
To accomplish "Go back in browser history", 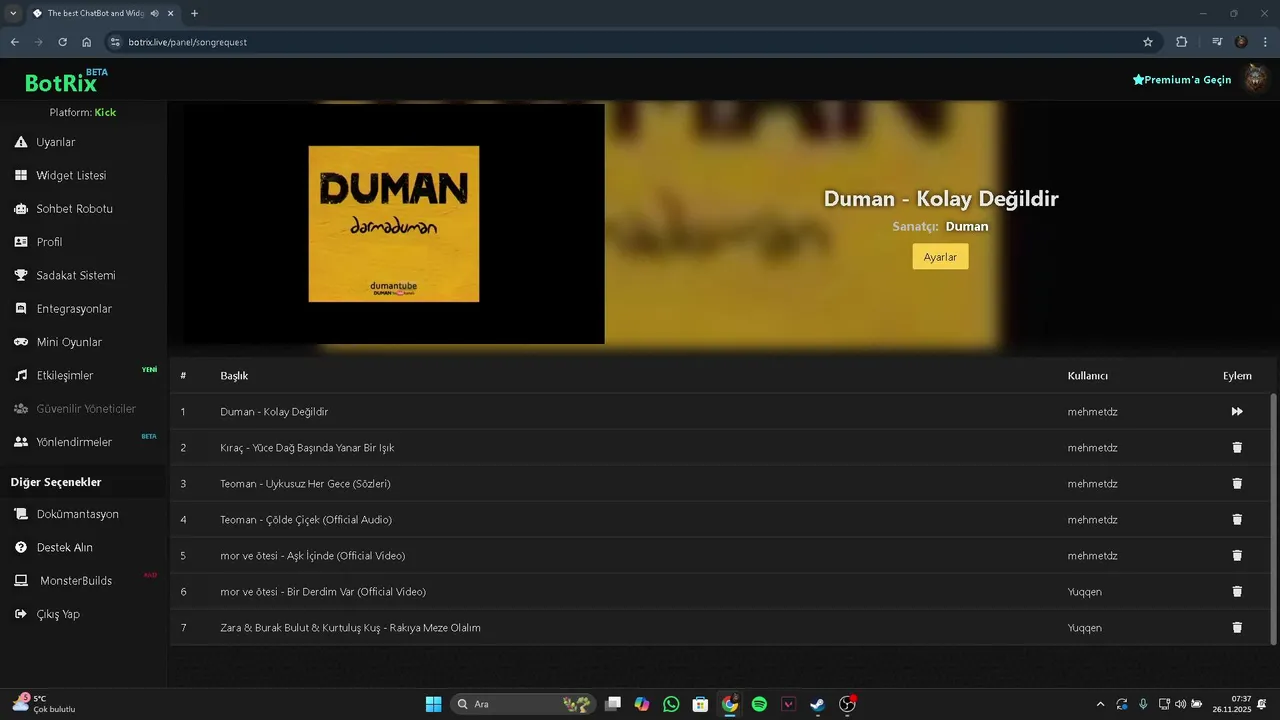I will (x=14, y=42).
